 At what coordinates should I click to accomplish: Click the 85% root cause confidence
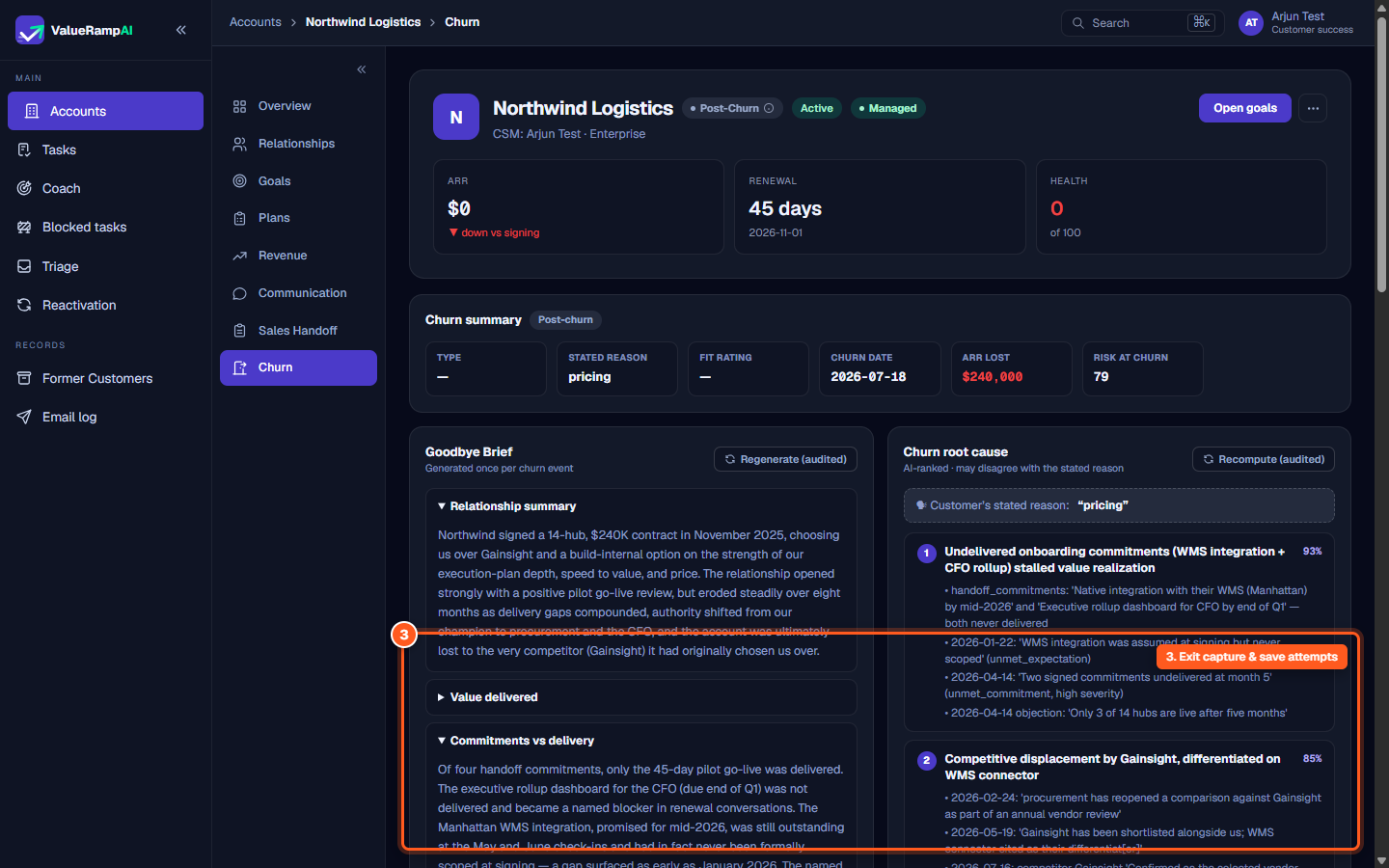[1312, 759]
